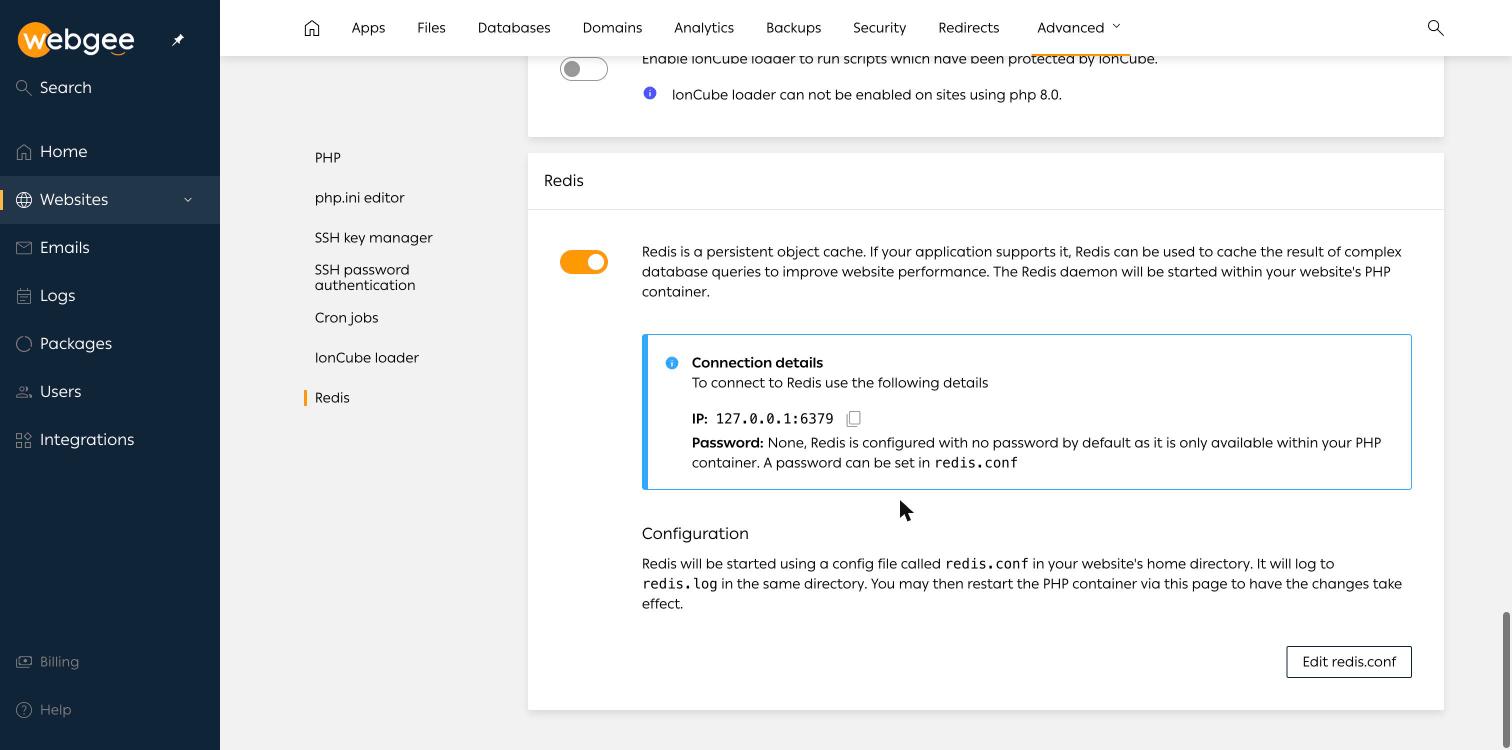Enable the IonCube loader toggle
Image resolution: width=1512 pixels, height=750 pixels.
point(584,69)
